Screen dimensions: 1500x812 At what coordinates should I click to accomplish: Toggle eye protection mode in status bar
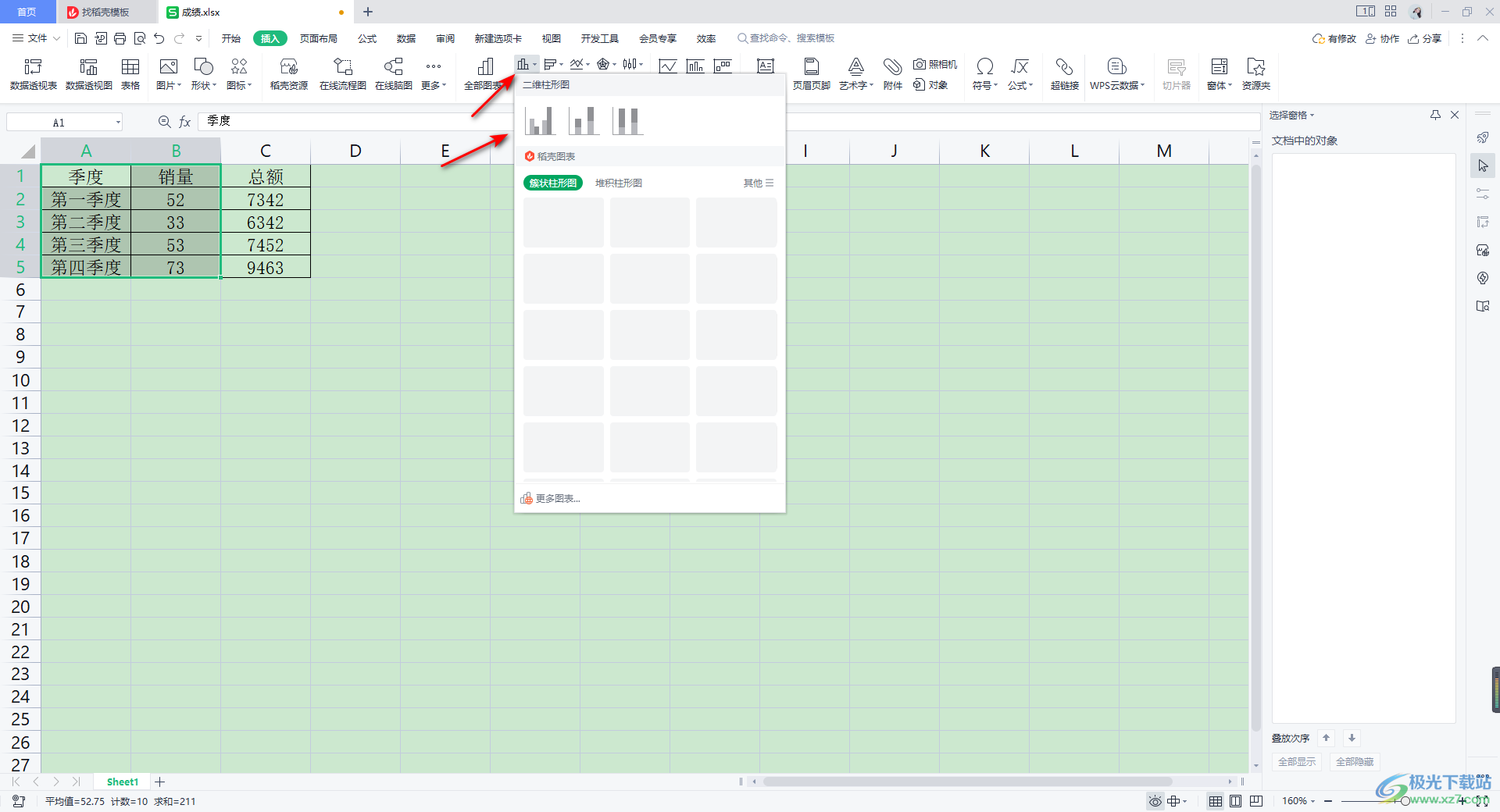[1155, 801]
